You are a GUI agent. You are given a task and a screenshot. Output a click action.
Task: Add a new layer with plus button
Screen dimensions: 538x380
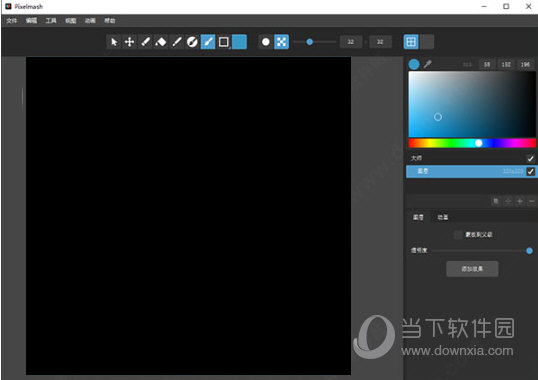520,201
